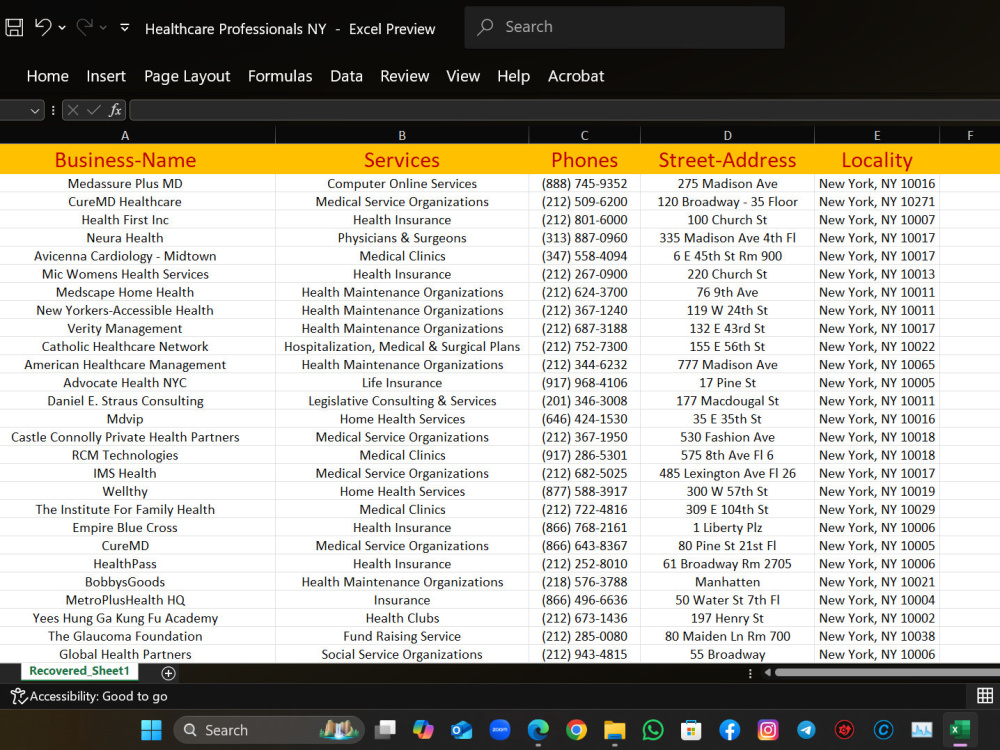Select column F header
Screen dimensions: 1000x750
969,135
